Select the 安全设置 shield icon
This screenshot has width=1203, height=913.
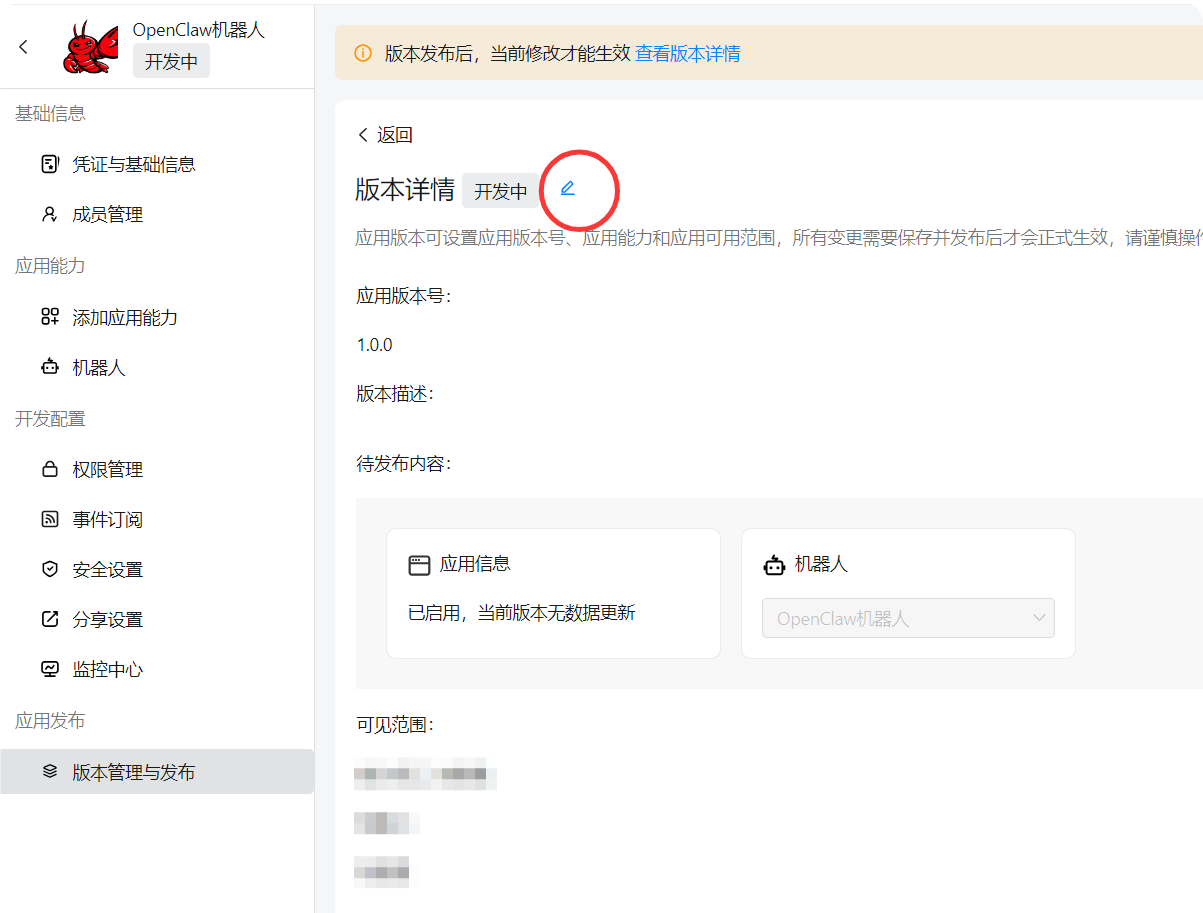(50, 568)
